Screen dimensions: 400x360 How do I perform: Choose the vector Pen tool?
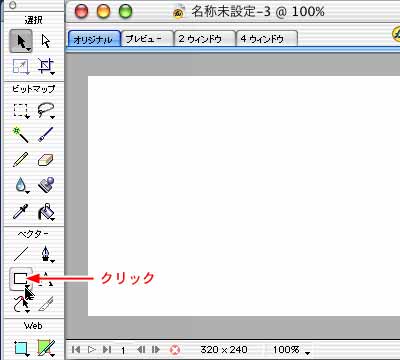46,254
